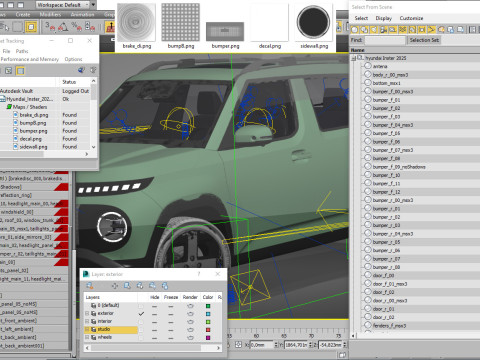The image size is (480, 360).
Task: Click the blue Vault log in icon in Asset Tracking
Action: point(81,70)
